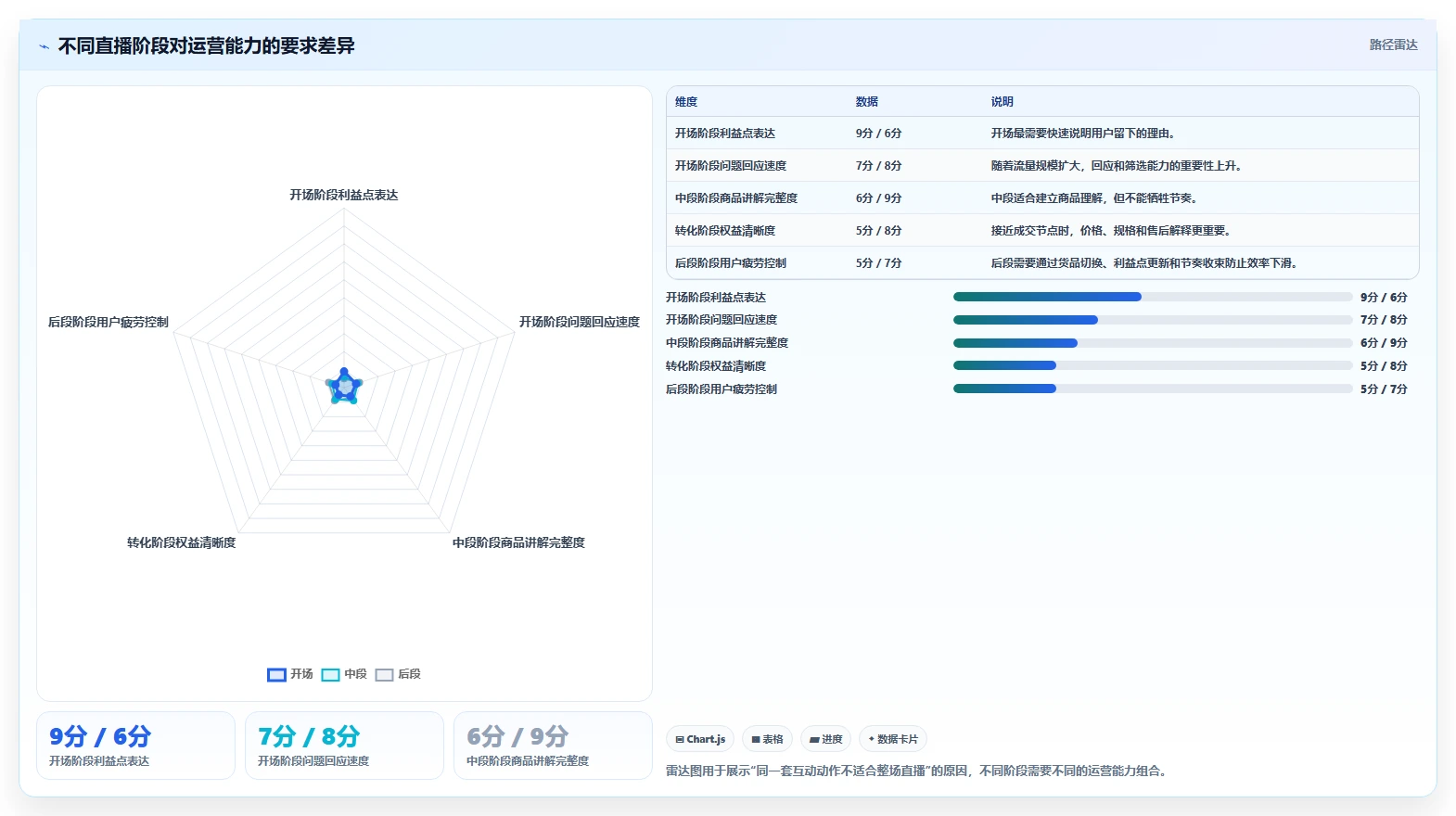Click the Chart.js tag chip
The width and height of the screenshot is (1456, 816).
[x=700, y=739]
